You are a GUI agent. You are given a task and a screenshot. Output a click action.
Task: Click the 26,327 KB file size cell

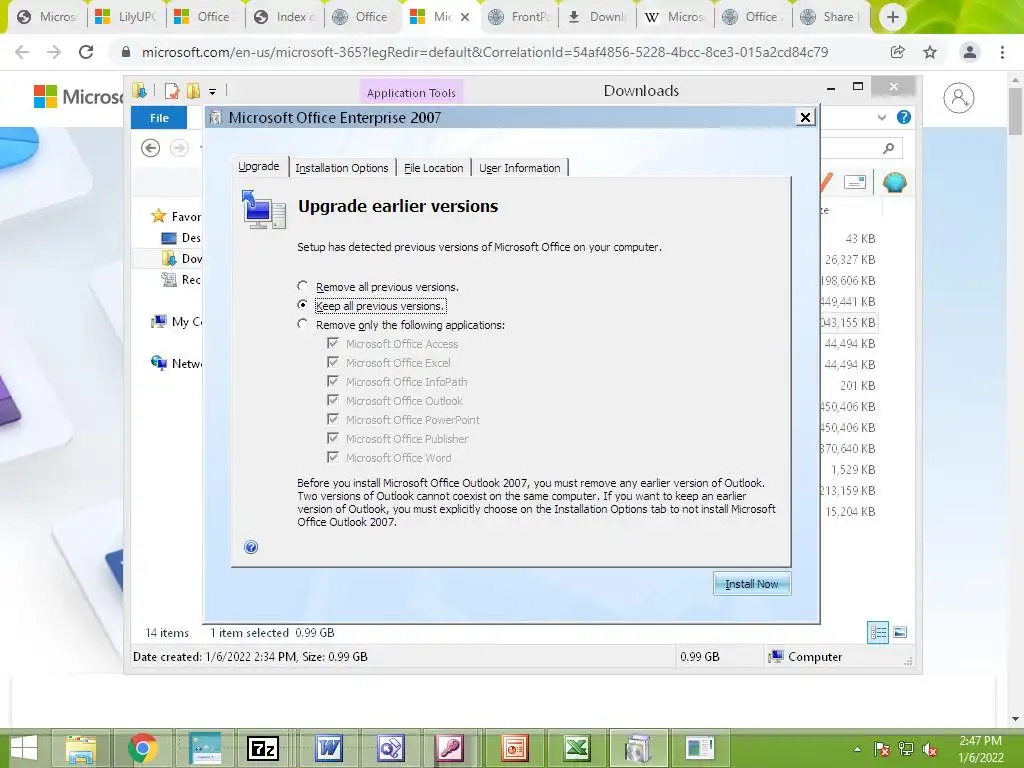point(850,259)
